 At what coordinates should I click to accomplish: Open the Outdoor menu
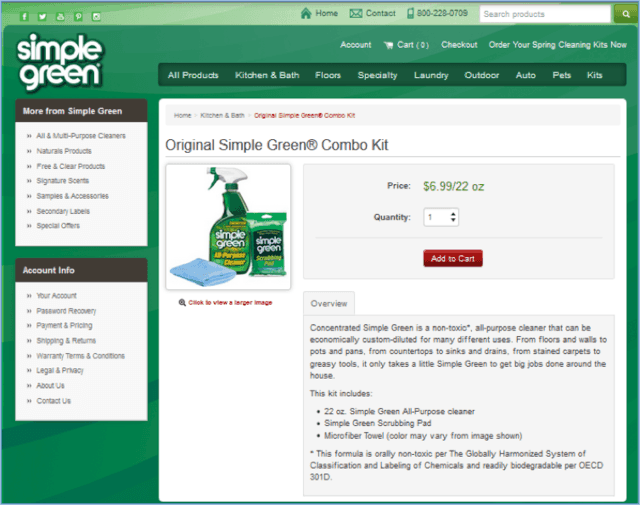pos(482,75)
